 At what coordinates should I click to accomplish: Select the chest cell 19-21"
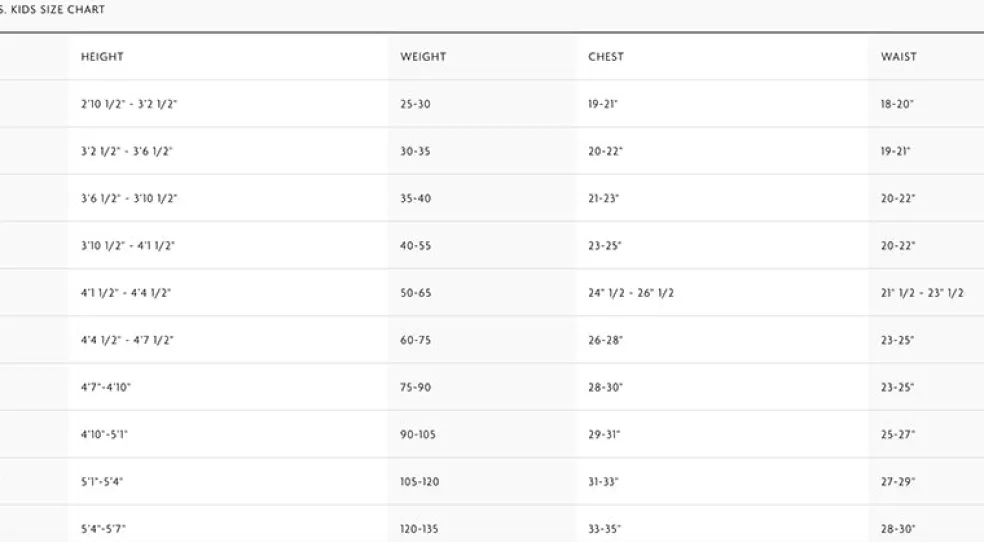(x=604, y=104)
